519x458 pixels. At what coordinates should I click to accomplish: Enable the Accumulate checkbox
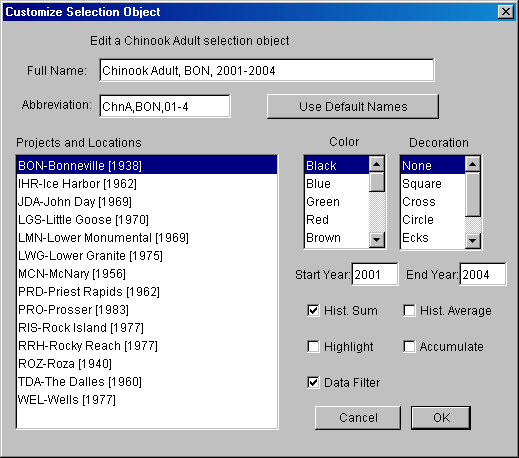(x=409, y=346)
